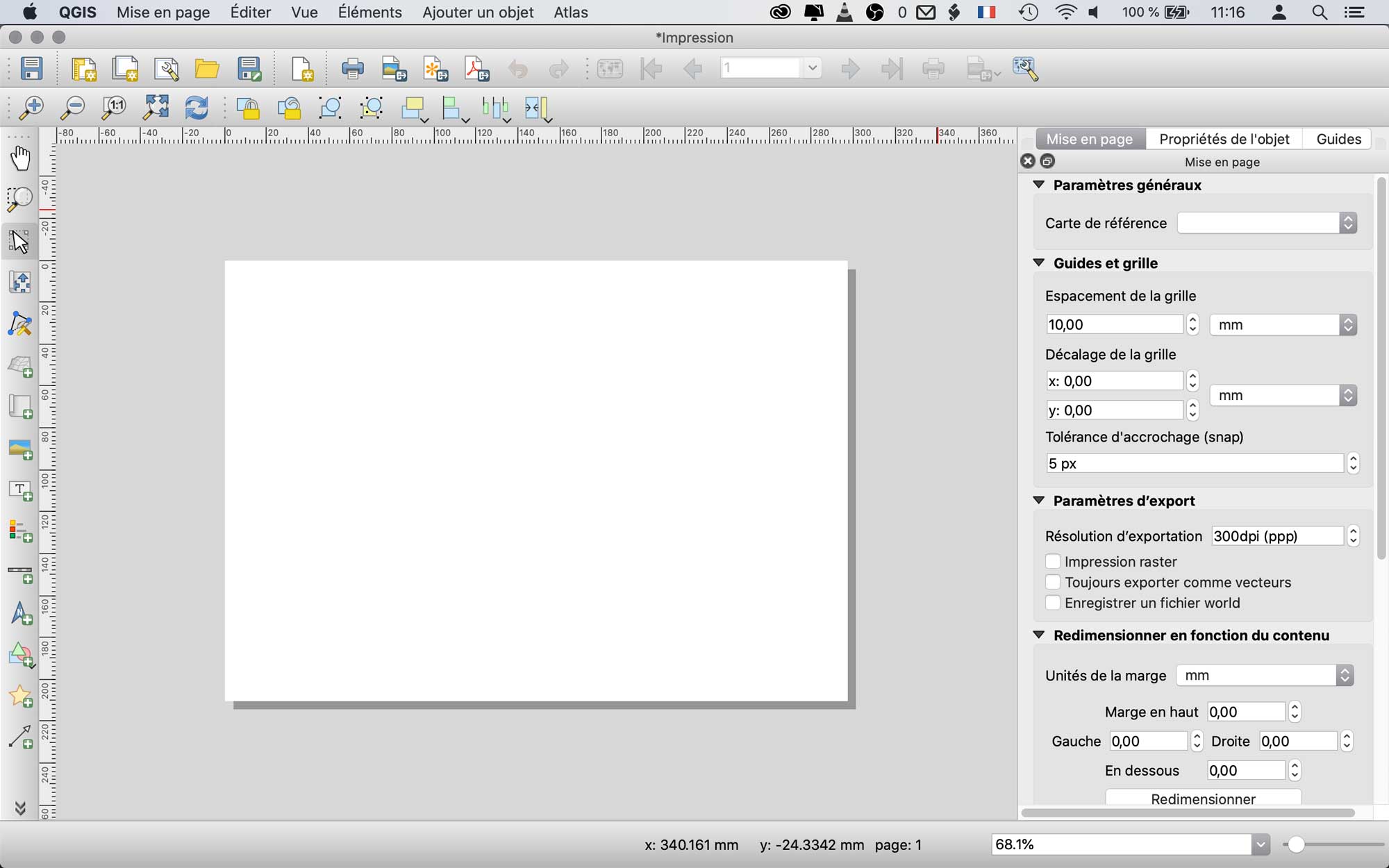Click the Refresh view icon
Screen dimensions: 1389x868
[x=197, y=108]
